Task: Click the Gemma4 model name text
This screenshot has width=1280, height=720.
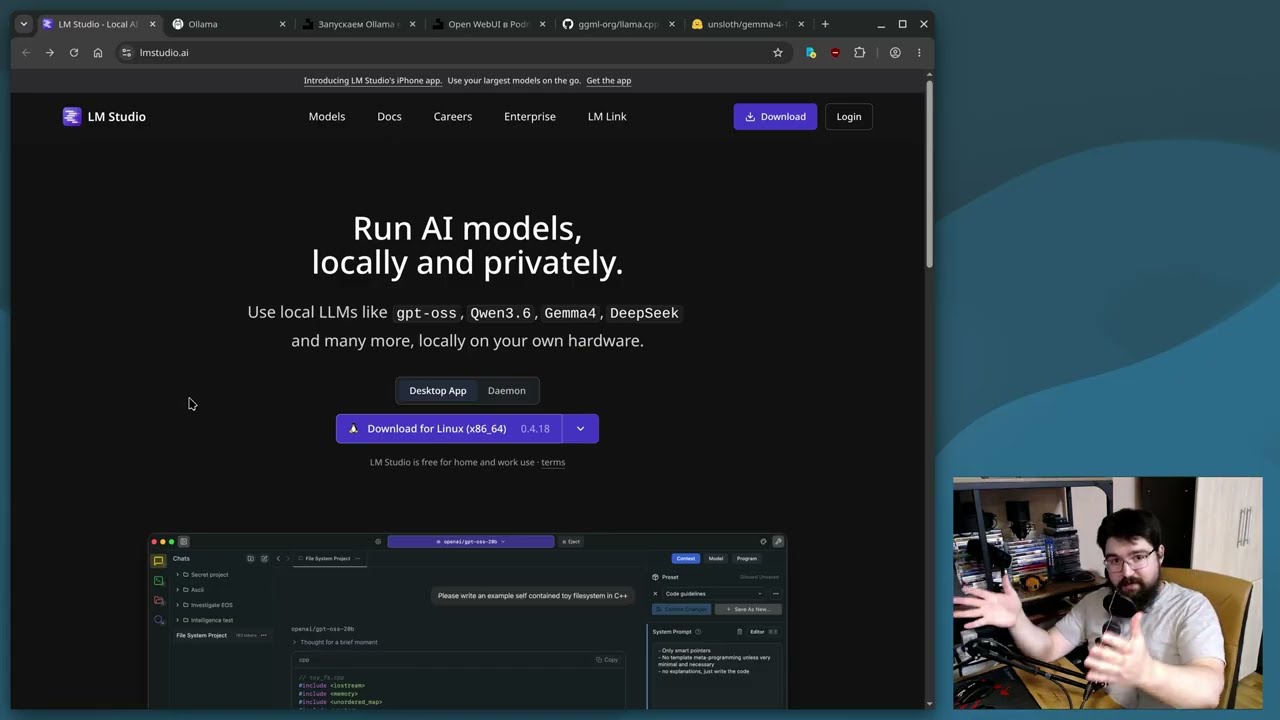Action: tap(570, 313)
